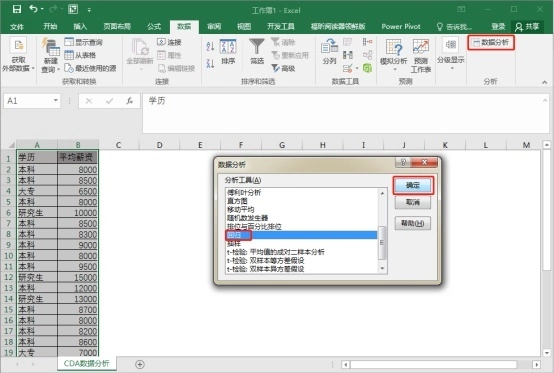Viewport: 554px width, 373px height.
Task: Click the Redo arrow icon
Action: click(x=53, y=9)
